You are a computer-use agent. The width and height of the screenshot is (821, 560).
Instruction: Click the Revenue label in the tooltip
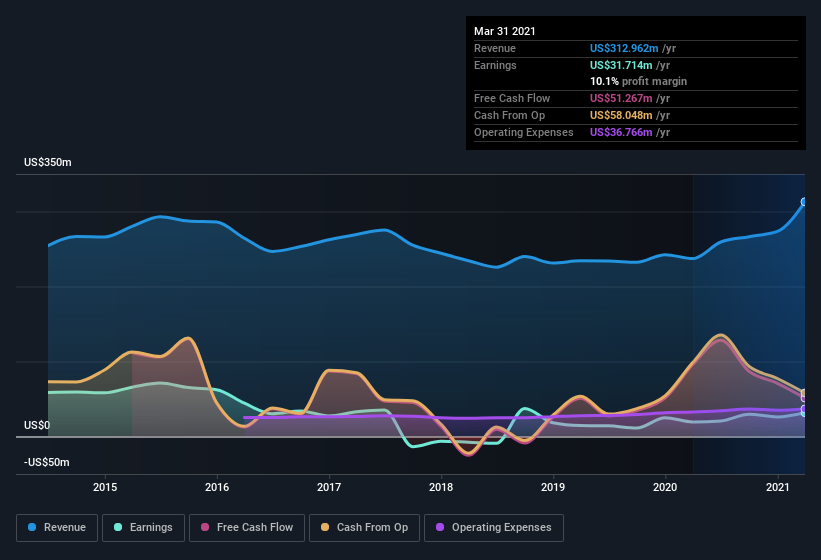(x=495, y=49)
